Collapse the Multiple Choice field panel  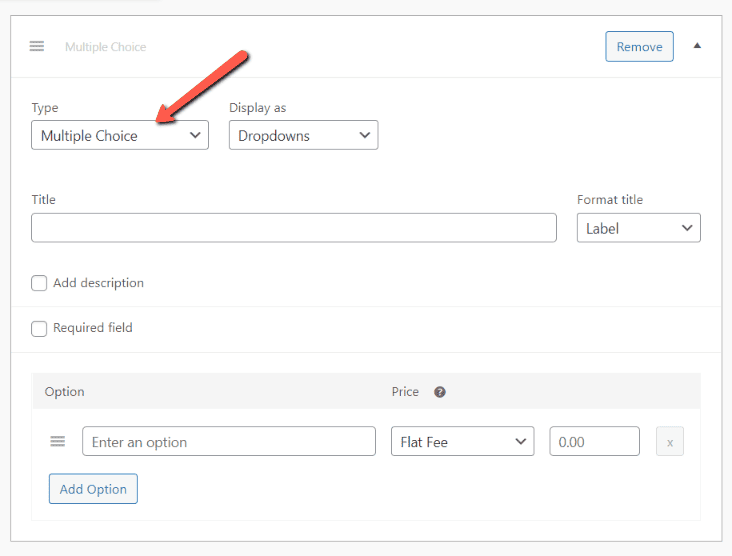click(x=697, y=46)
